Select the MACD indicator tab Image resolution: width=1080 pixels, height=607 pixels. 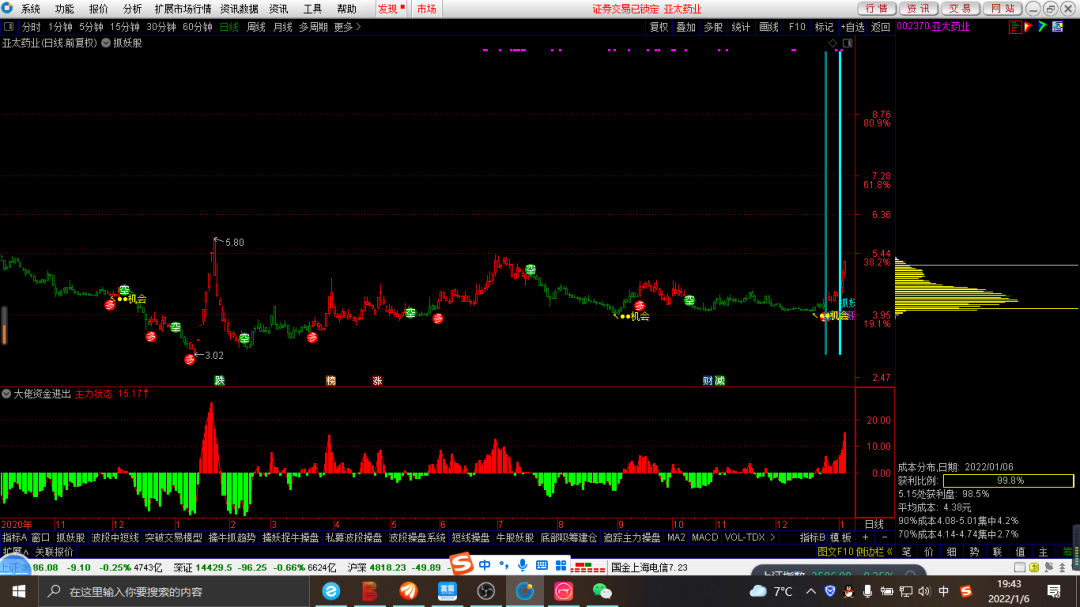[x=705, y=537]
